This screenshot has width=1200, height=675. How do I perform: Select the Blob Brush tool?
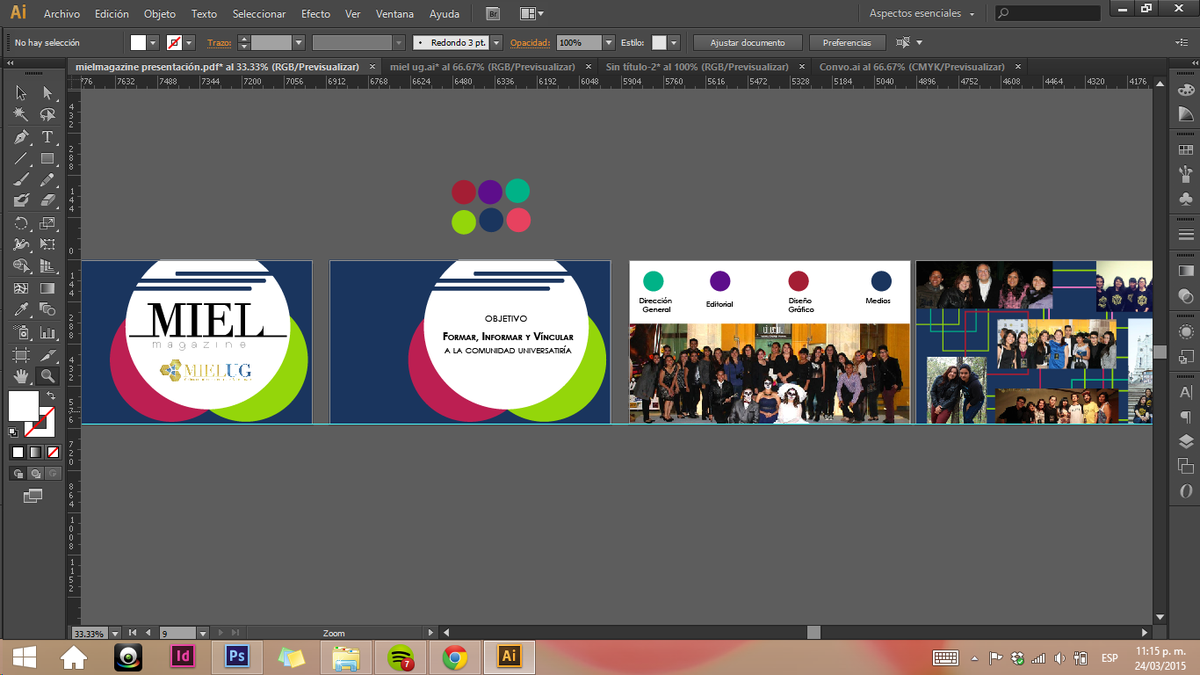[x=20, y=201]
